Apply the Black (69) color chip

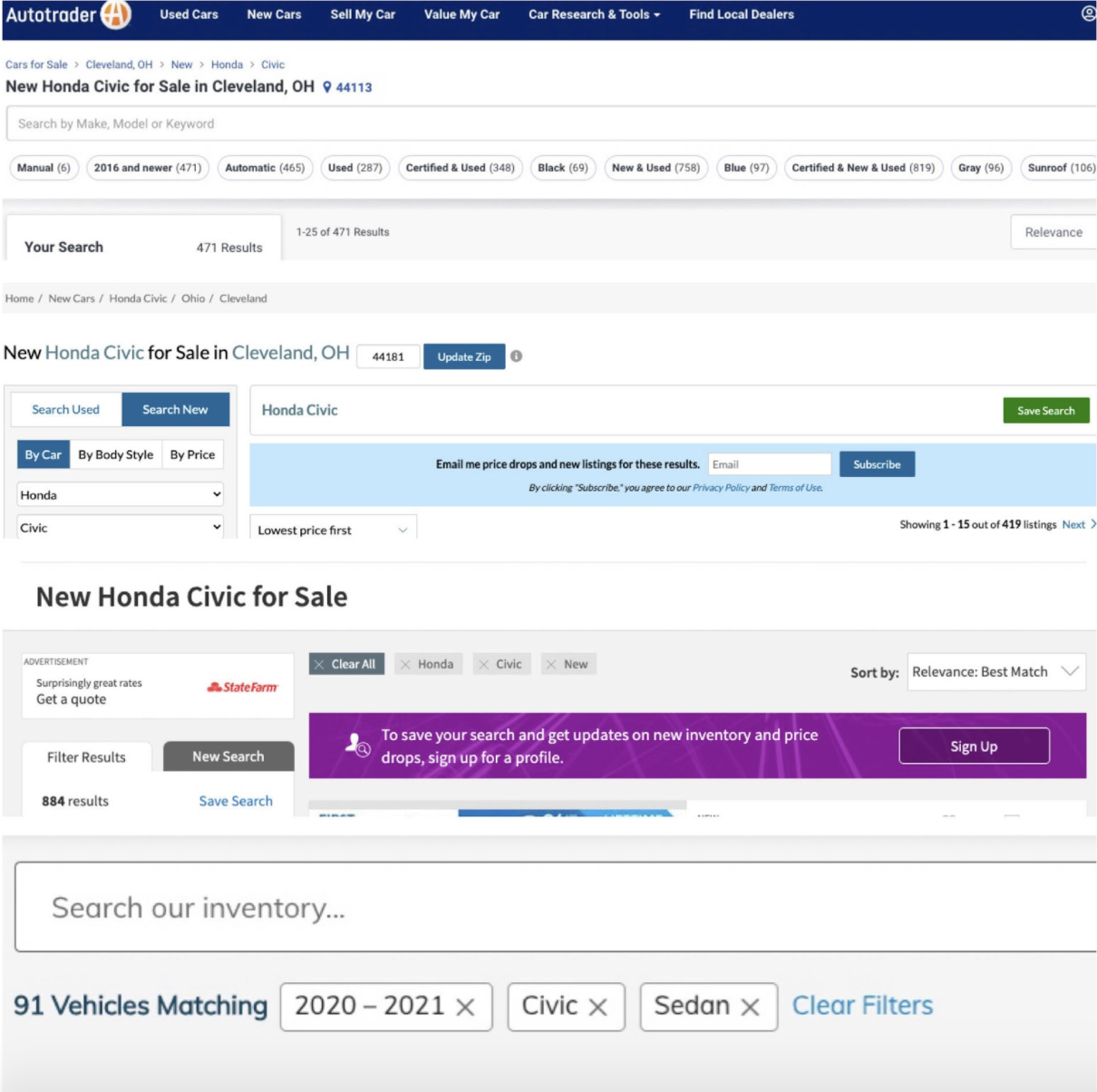click(563, 168)
